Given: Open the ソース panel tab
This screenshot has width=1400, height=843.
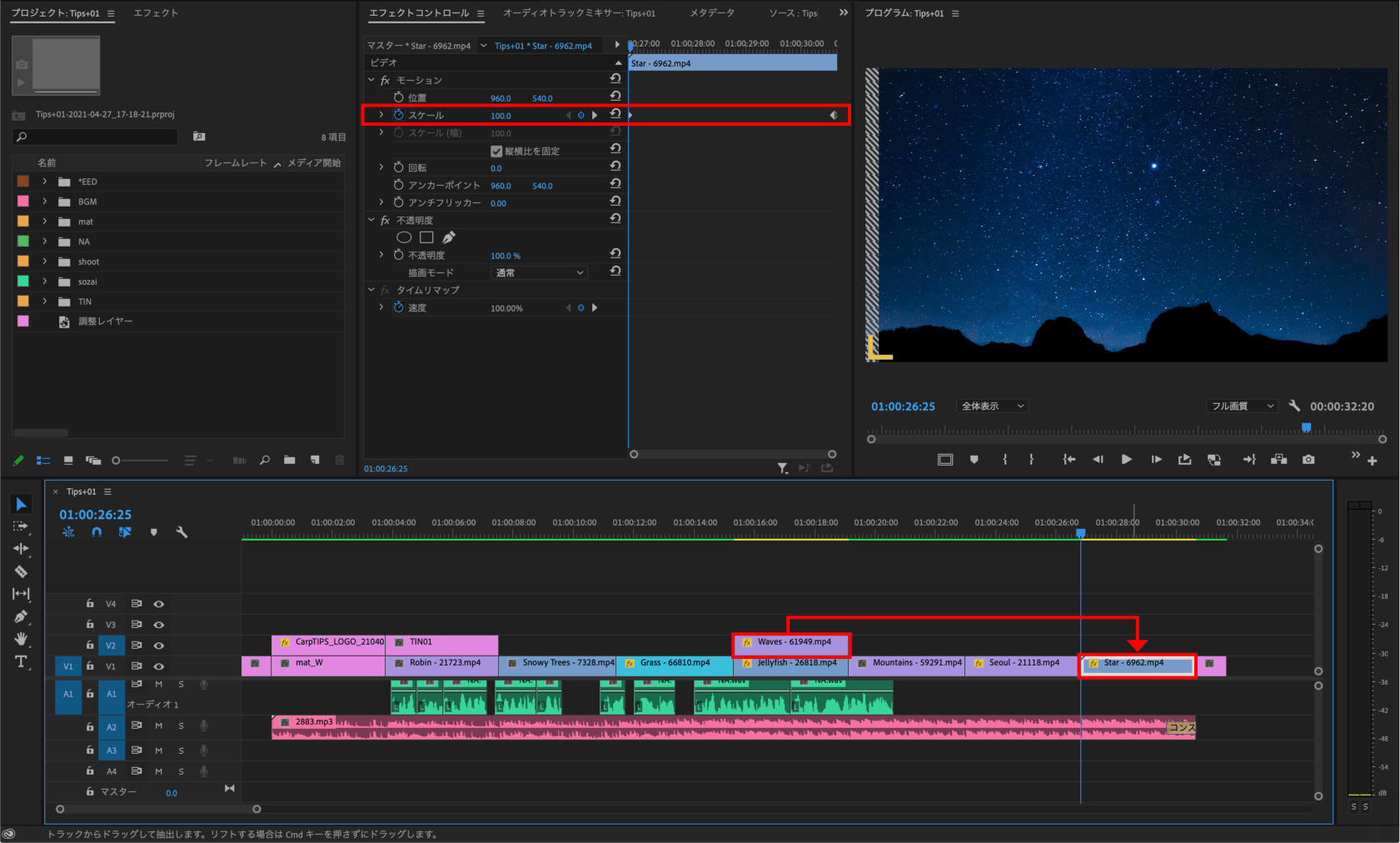Looking at the screenshot, I should (793, 13).
